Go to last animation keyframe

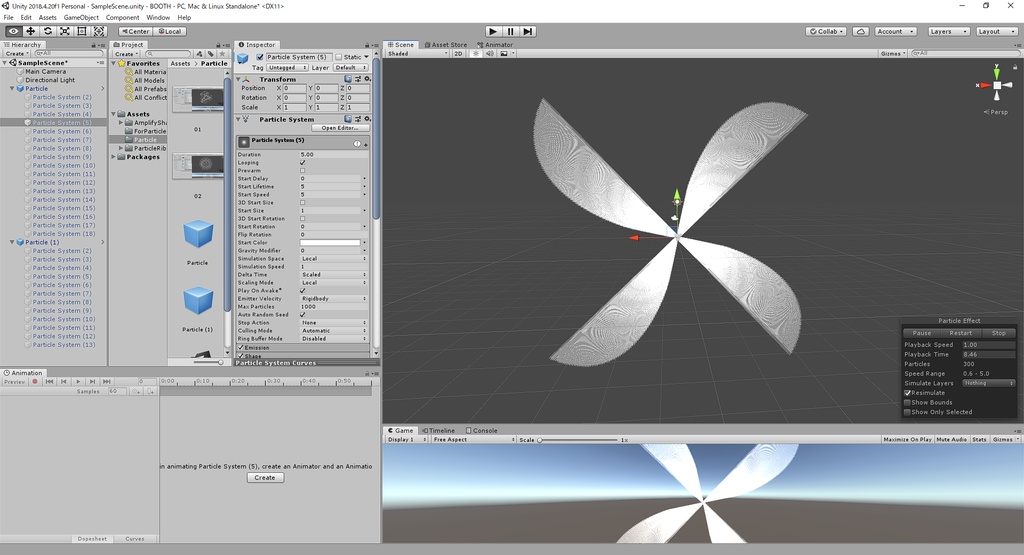click(106, 381)
